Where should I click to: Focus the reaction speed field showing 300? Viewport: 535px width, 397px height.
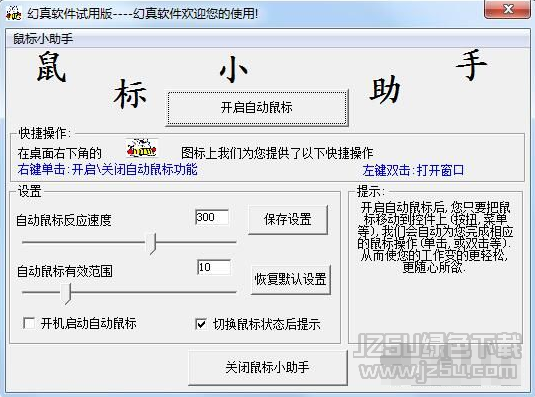(x=212, y=217)
